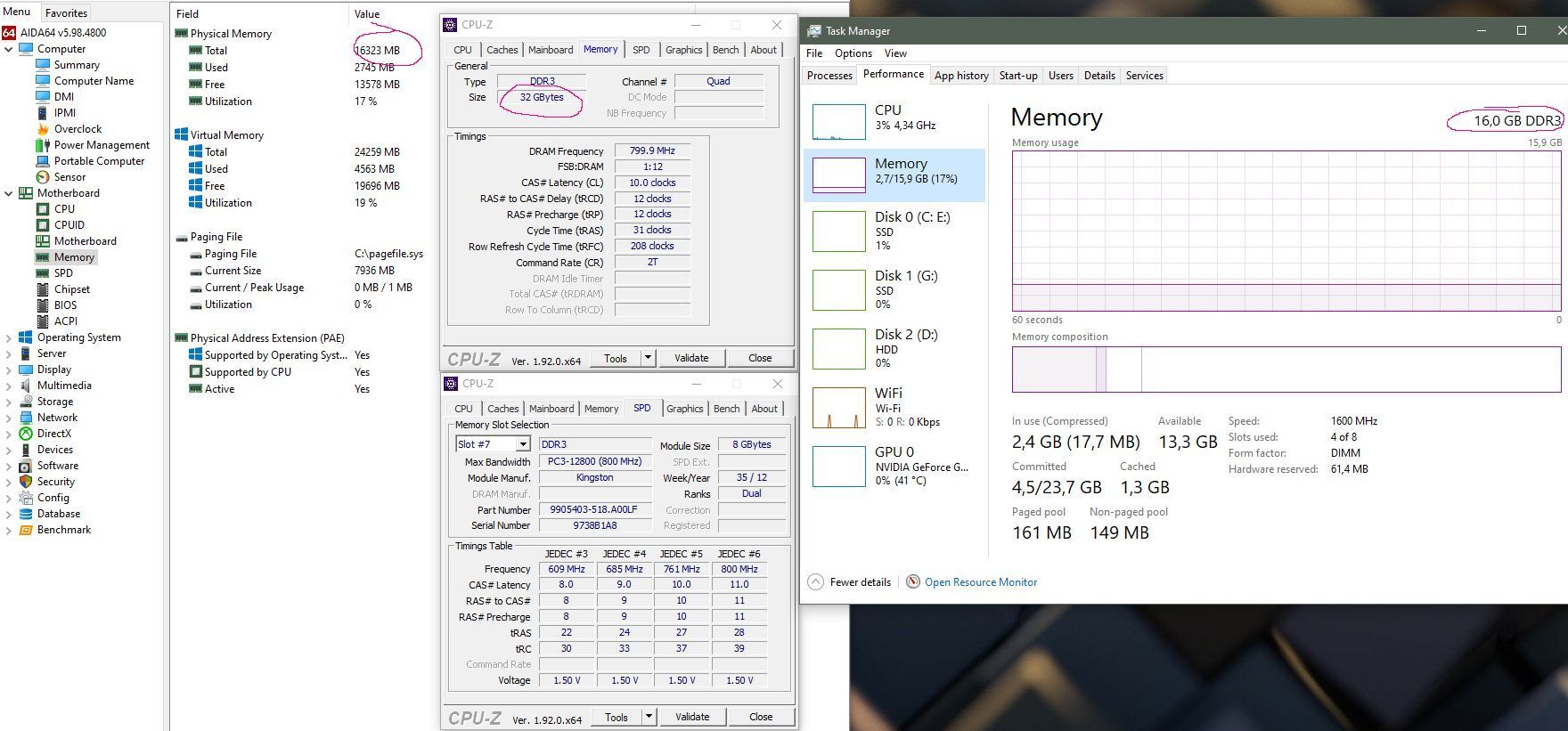Select Disk 2 (D:) in Task Manager
The width and height of the screenshot is (1568, 731).
pos(894,348)
